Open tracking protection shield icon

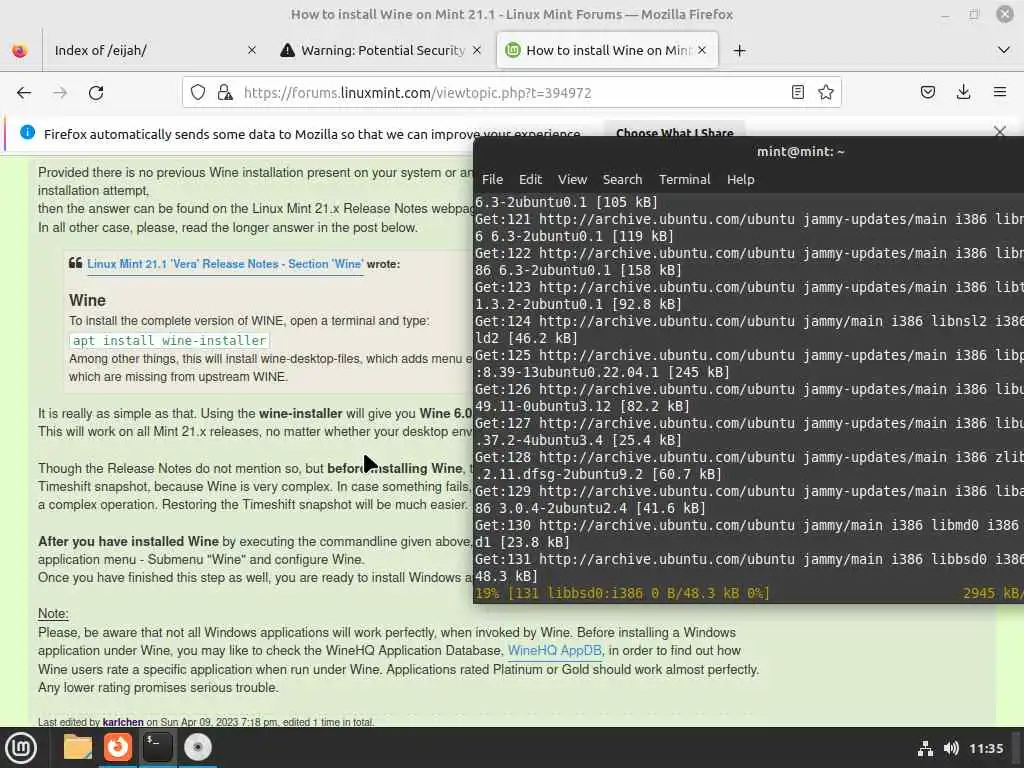click(198, 93)
